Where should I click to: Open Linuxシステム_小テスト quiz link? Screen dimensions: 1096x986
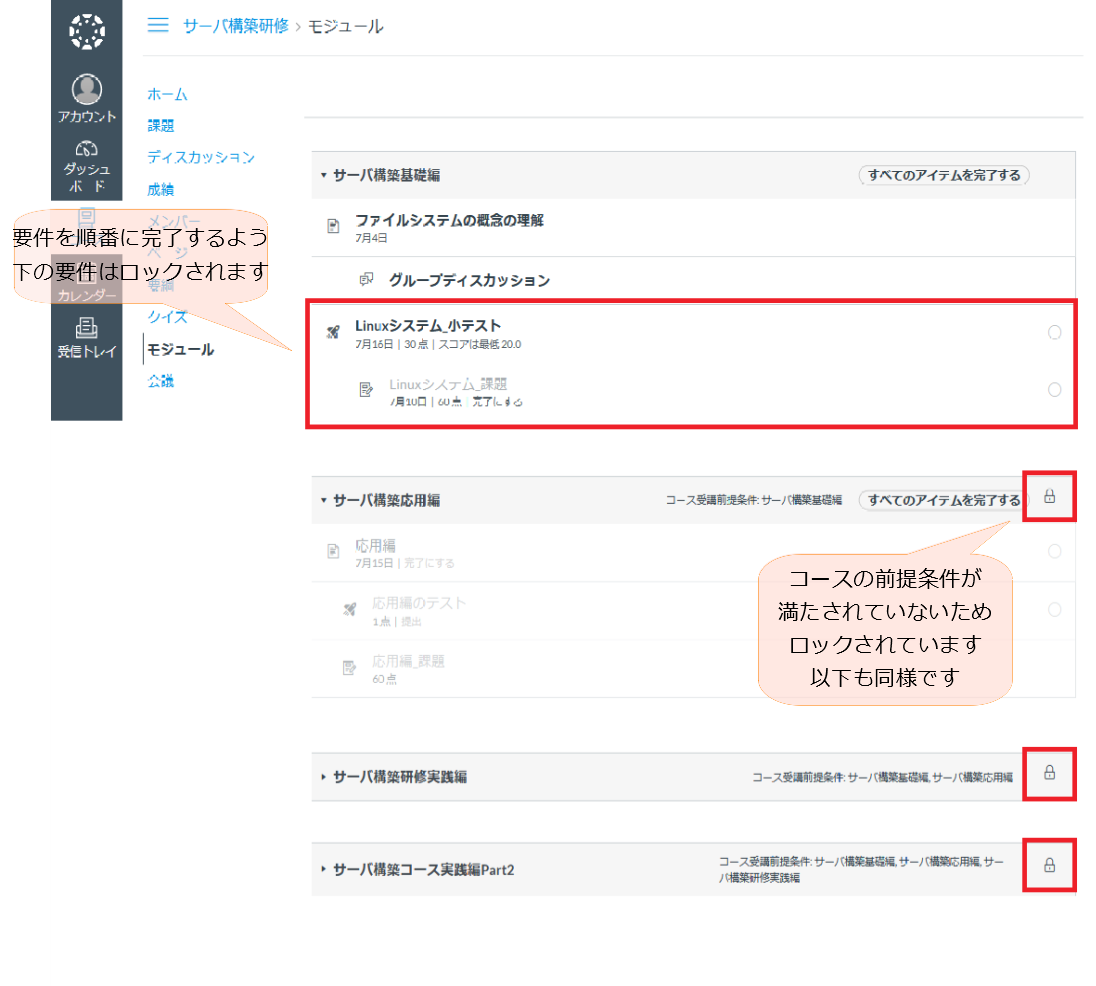[428, 326]
